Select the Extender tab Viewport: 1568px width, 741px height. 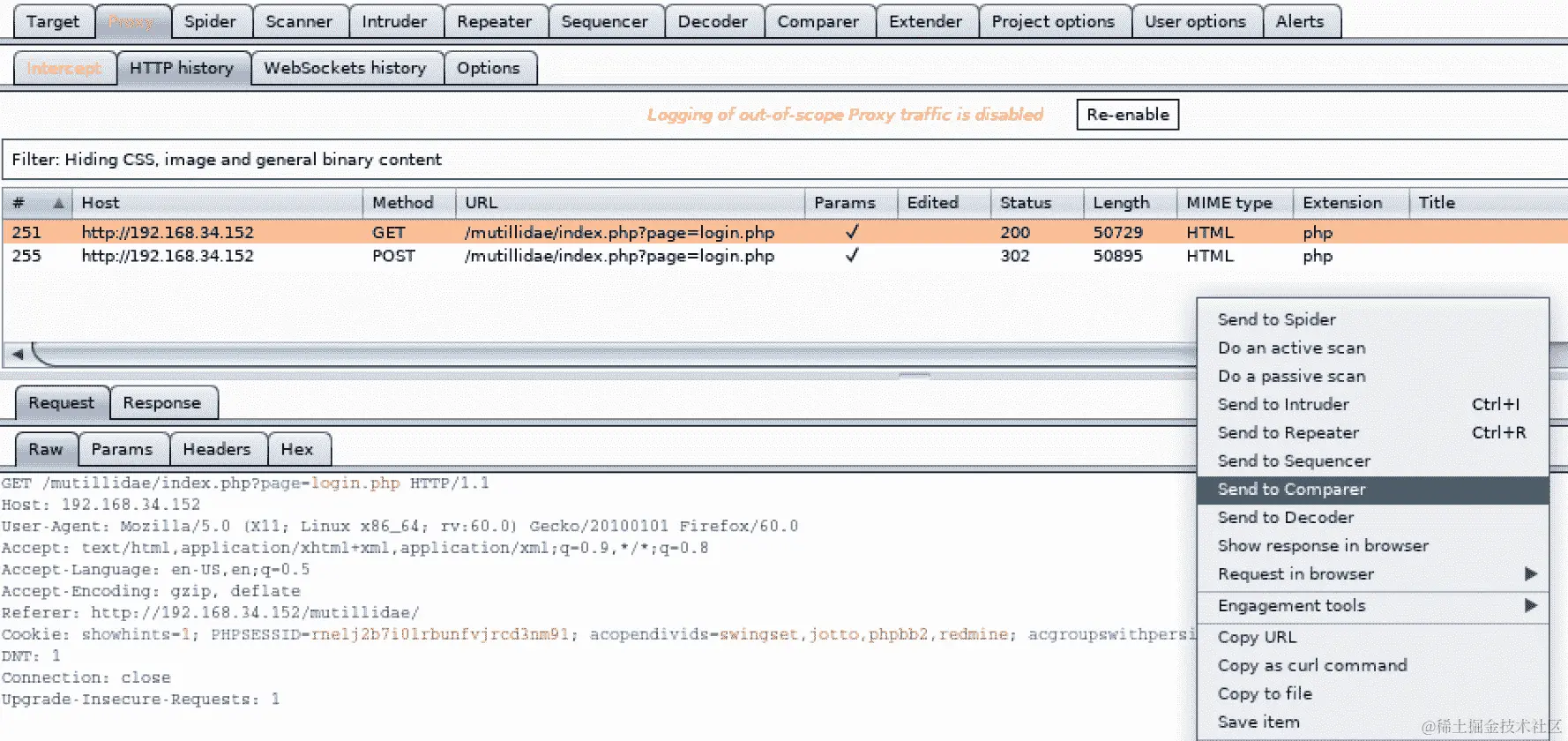(925, 21)
